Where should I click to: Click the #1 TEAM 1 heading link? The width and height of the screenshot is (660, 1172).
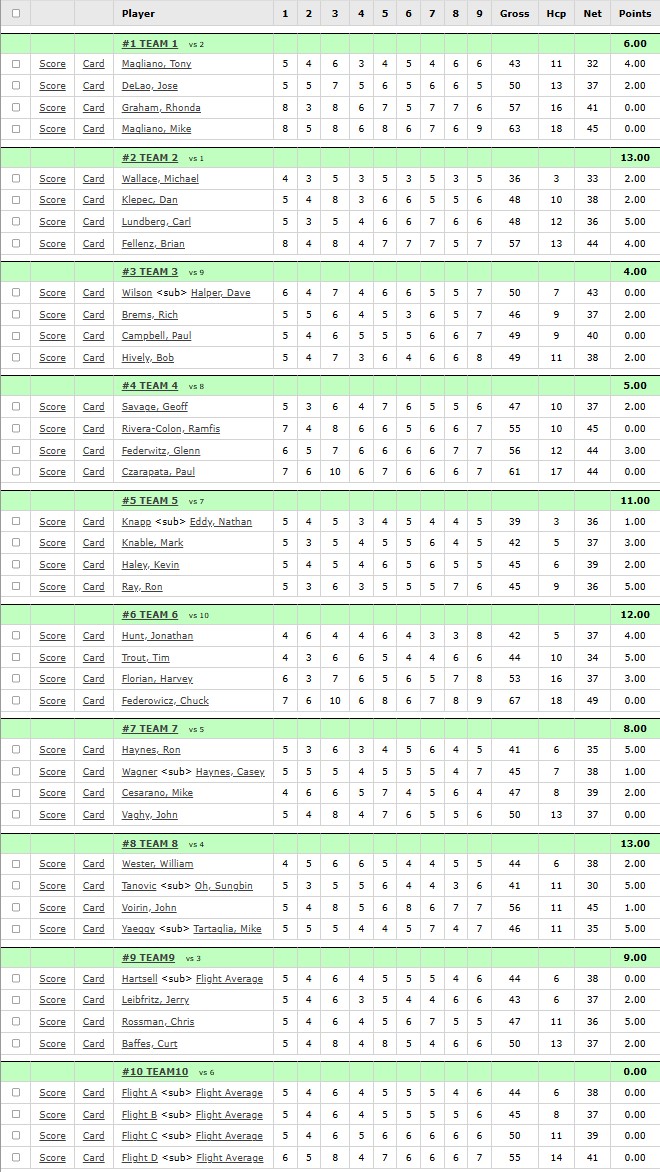click(150, 44)
